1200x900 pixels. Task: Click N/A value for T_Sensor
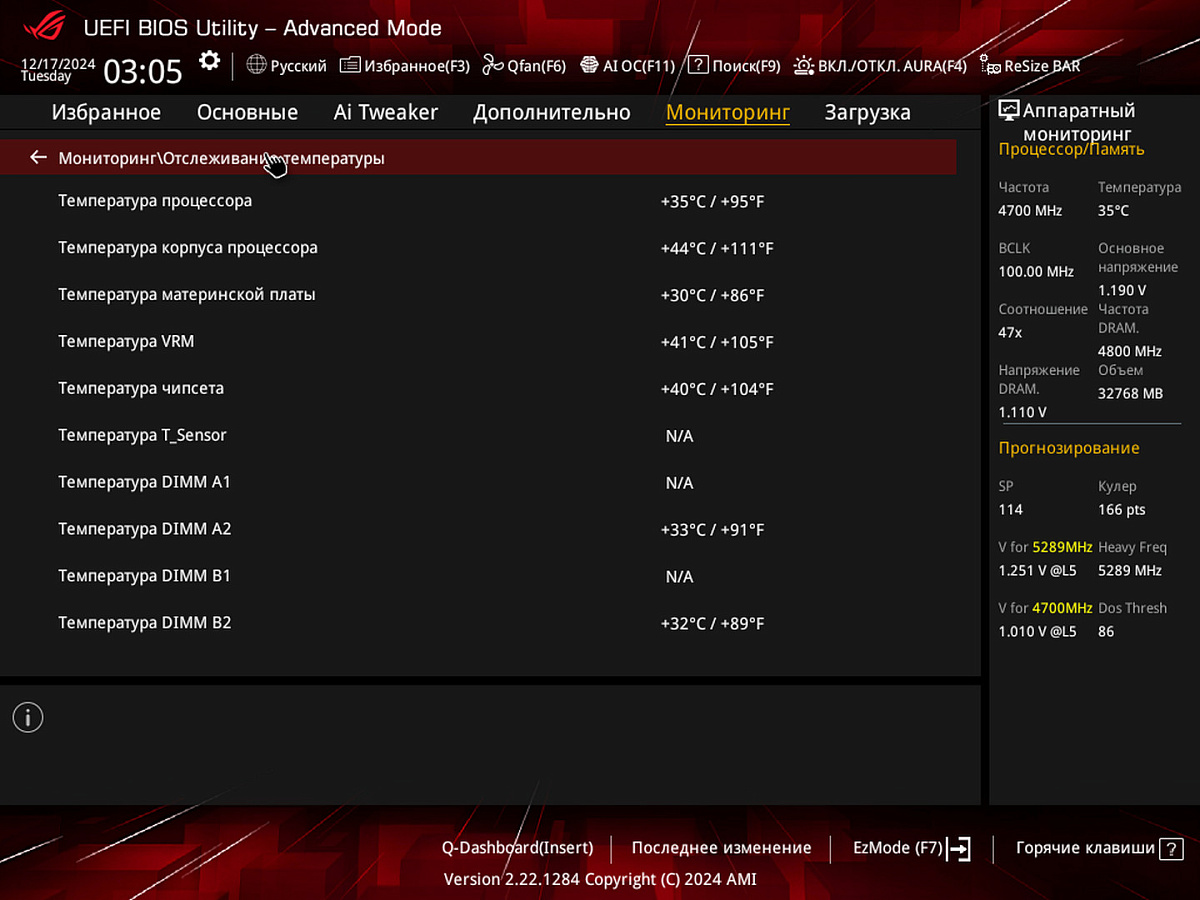(x=679, y=437)
